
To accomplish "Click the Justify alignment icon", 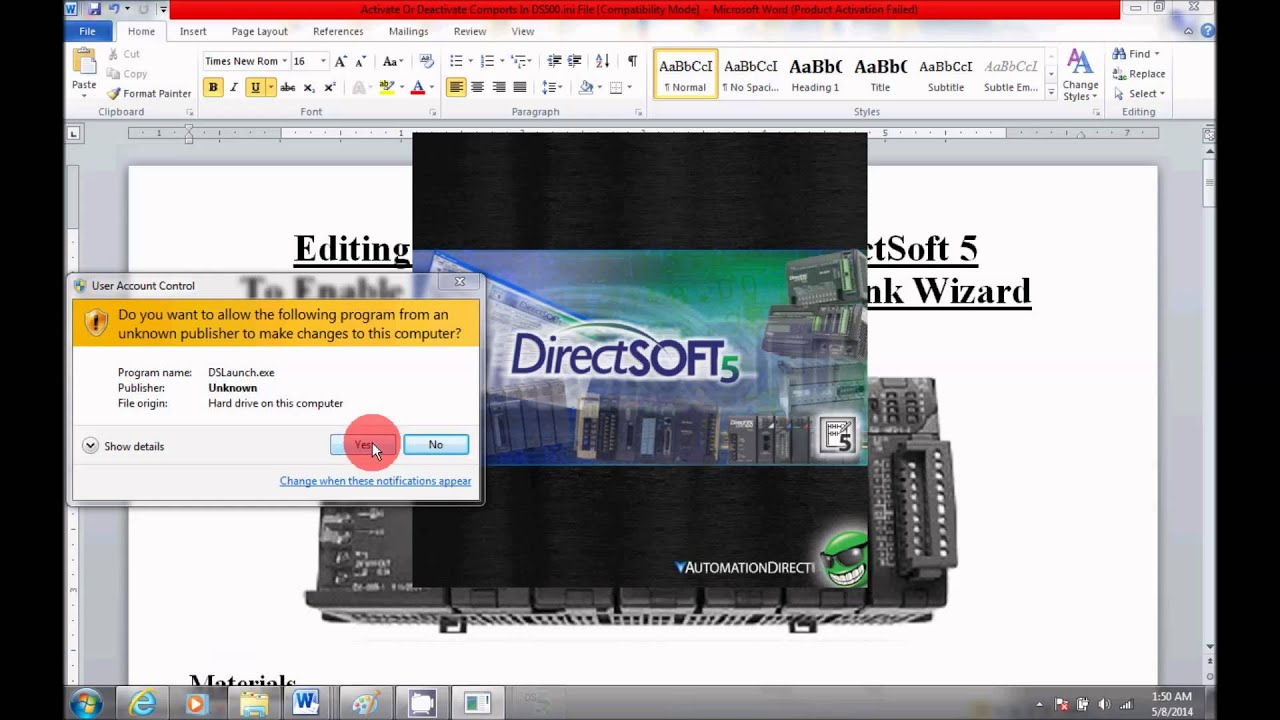I will (x=519, y=87).
